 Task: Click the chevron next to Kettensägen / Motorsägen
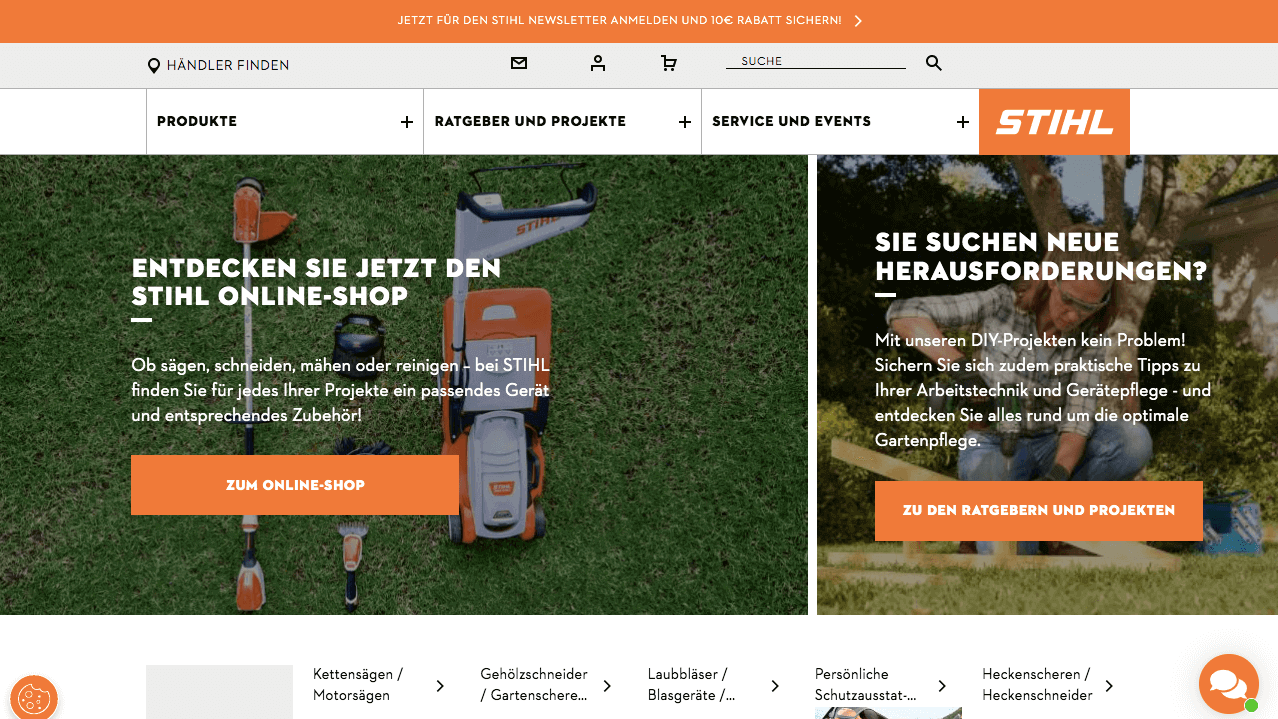440,685
